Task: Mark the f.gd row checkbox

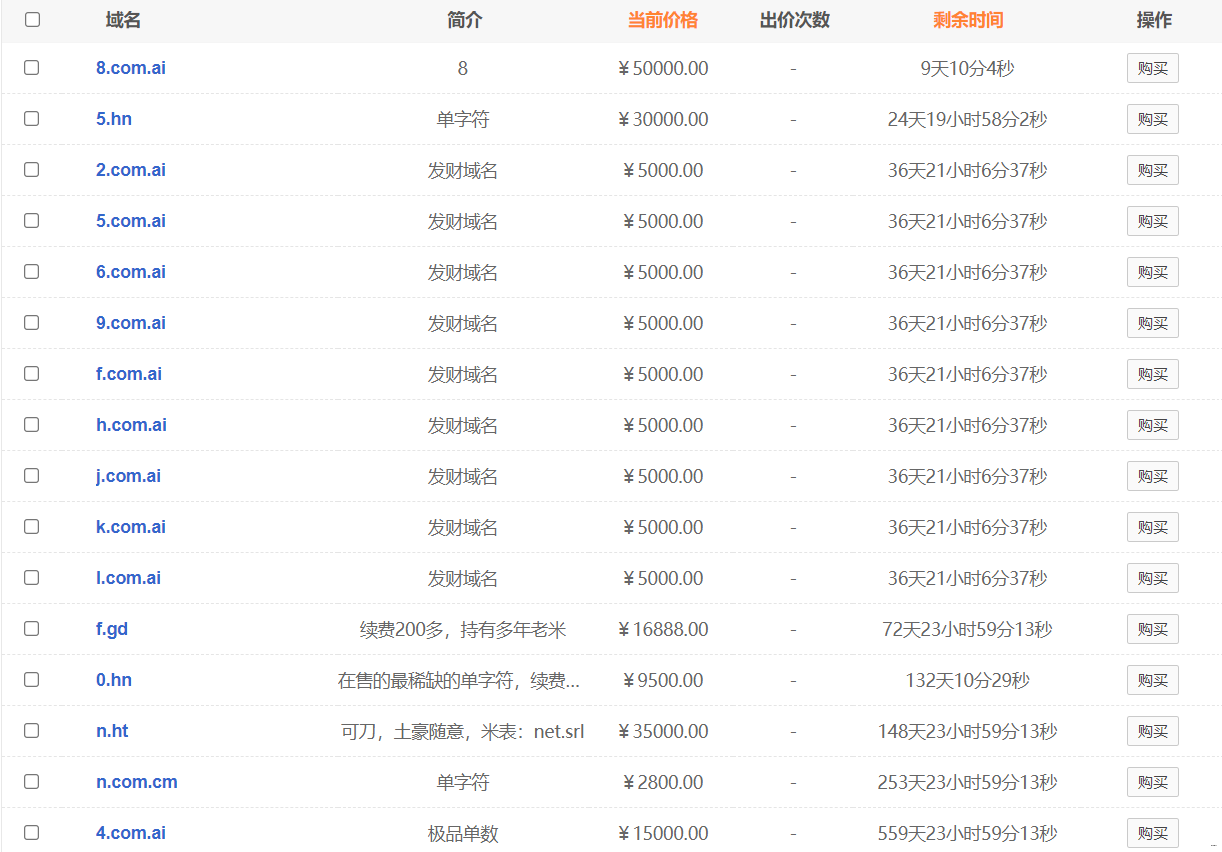Action: 32,629
